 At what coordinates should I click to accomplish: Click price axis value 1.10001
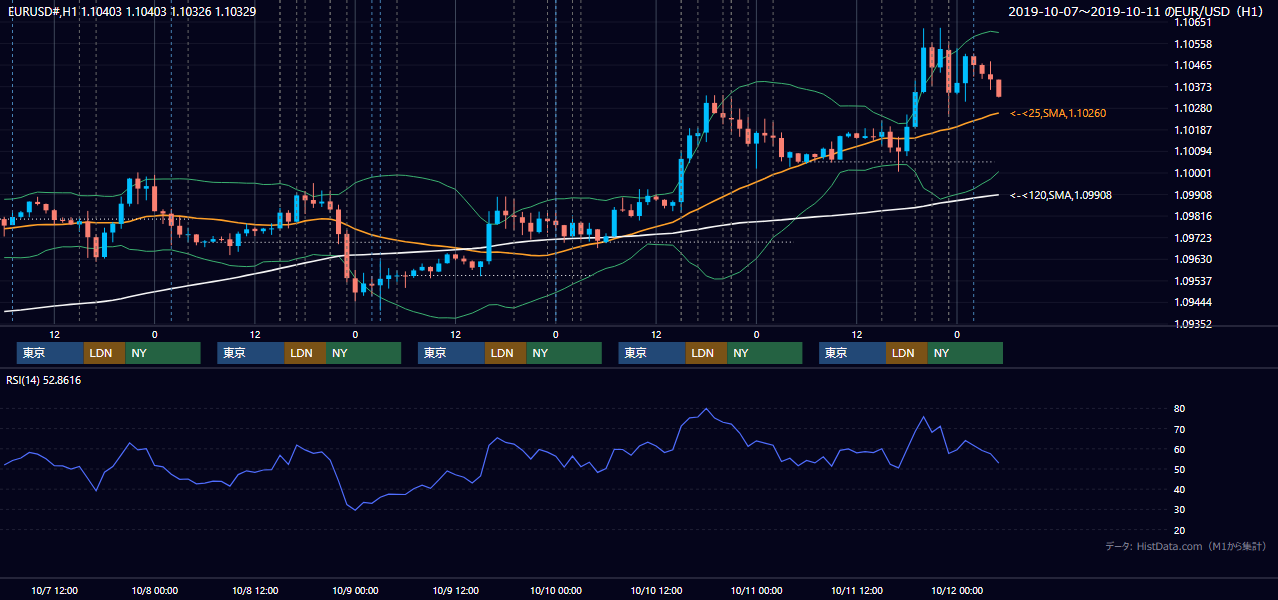pyautogui.click(x=1194, y=173)
